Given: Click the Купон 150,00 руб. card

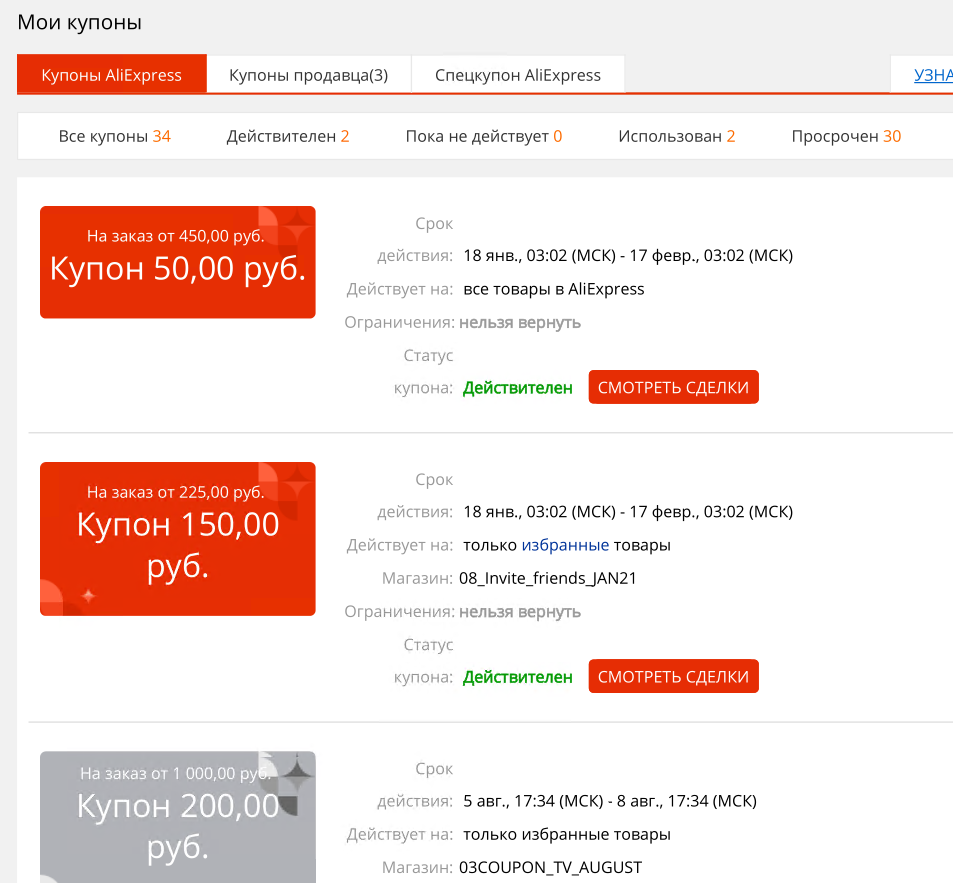Looking at the screenshot, I should point(177,539).
